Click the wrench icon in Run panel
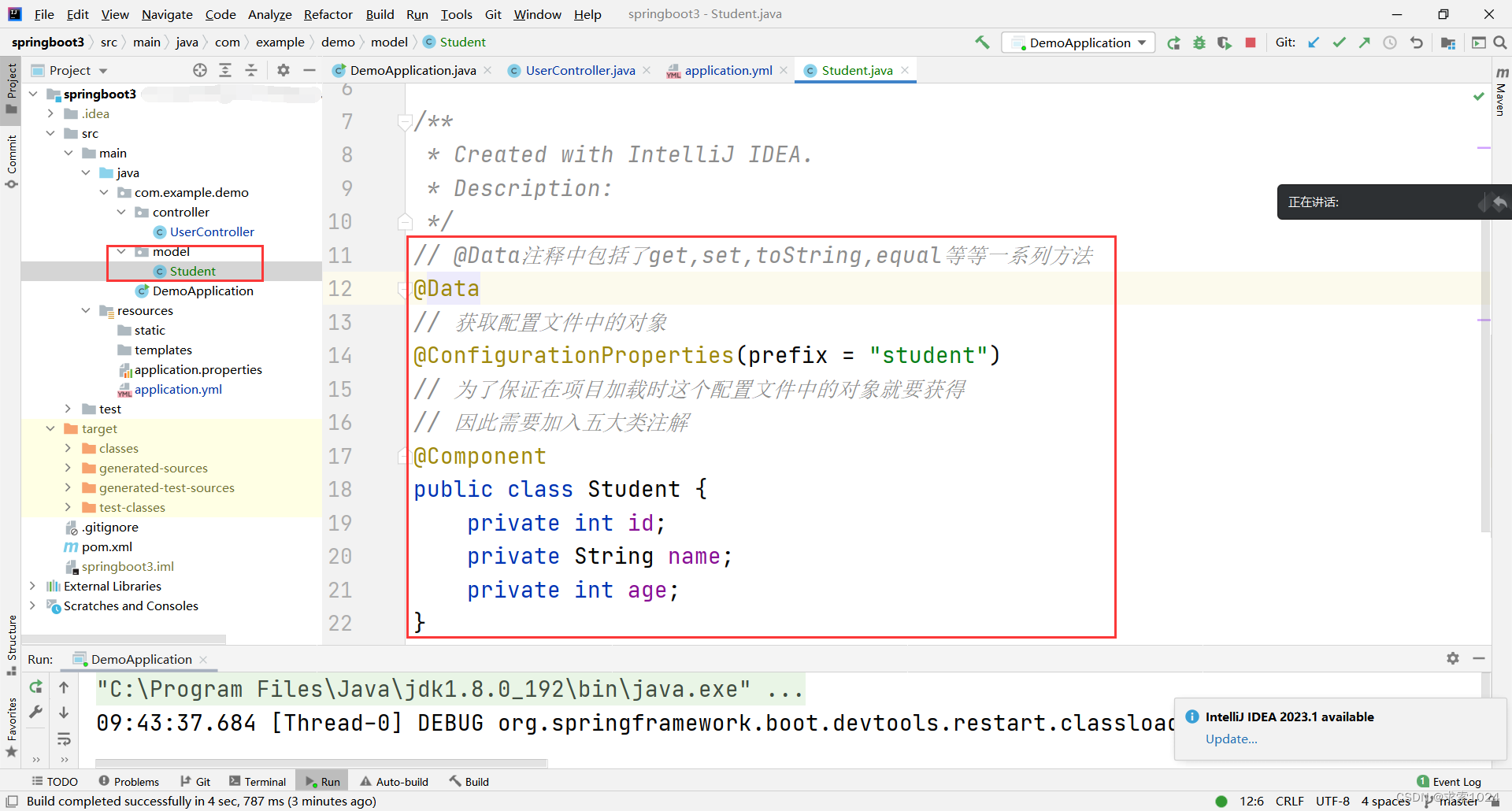 [35, 712]
